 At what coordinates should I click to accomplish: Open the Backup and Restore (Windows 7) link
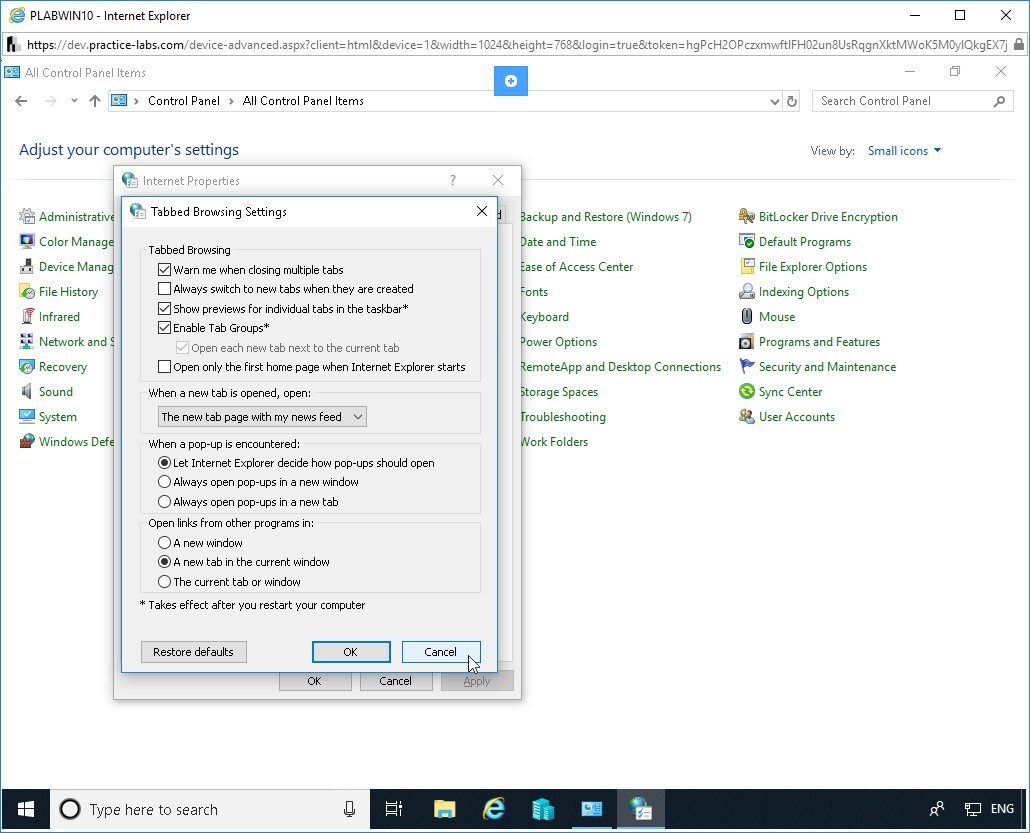click(x=606, y=217)
